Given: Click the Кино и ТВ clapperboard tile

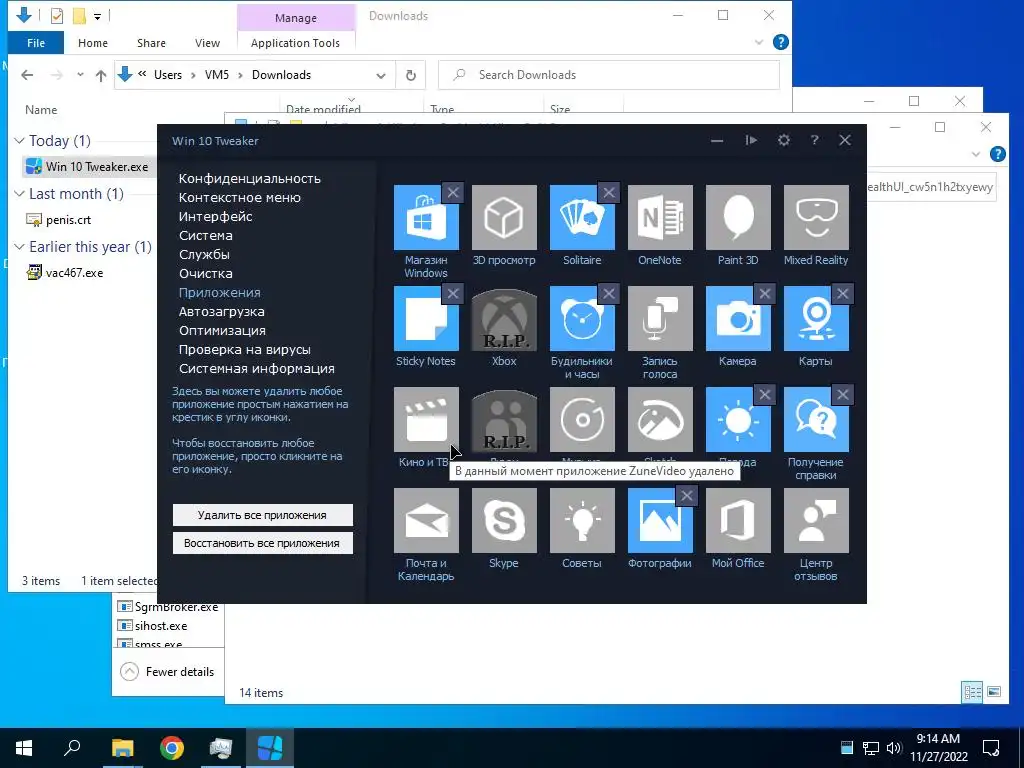Looking at the screenshot, I should [426, 419].
